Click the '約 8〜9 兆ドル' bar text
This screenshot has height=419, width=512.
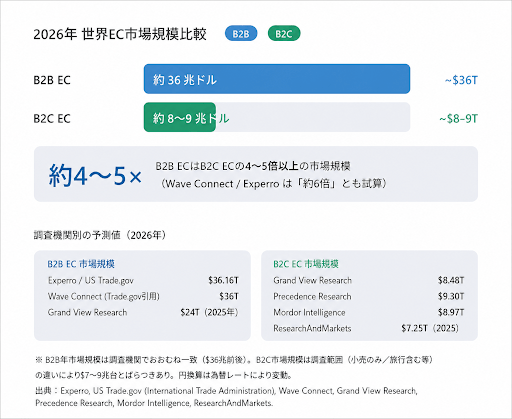click(x=191, y=118)
